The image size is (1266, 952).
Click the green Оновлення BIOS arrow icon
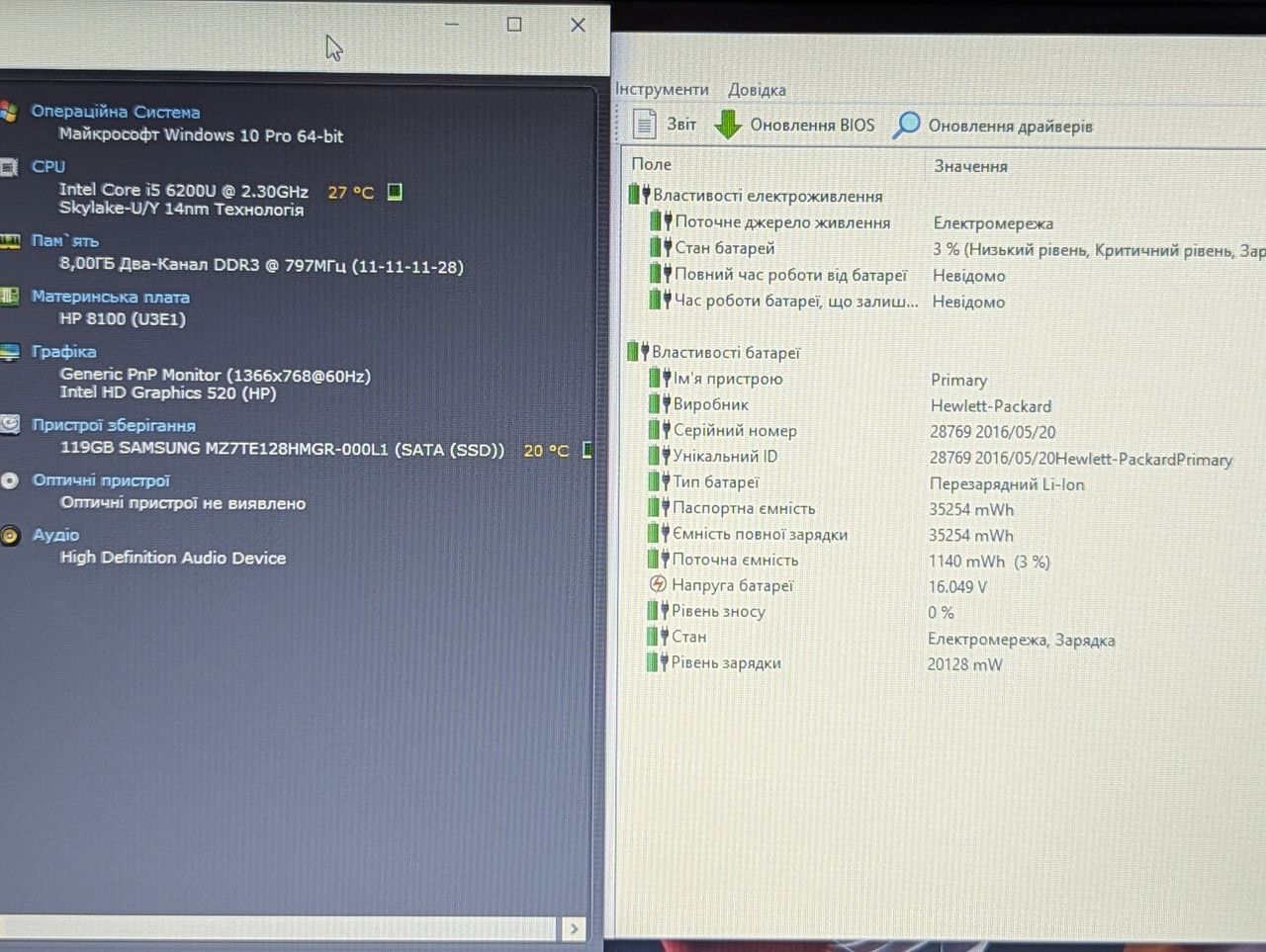[x=728, y=125]
